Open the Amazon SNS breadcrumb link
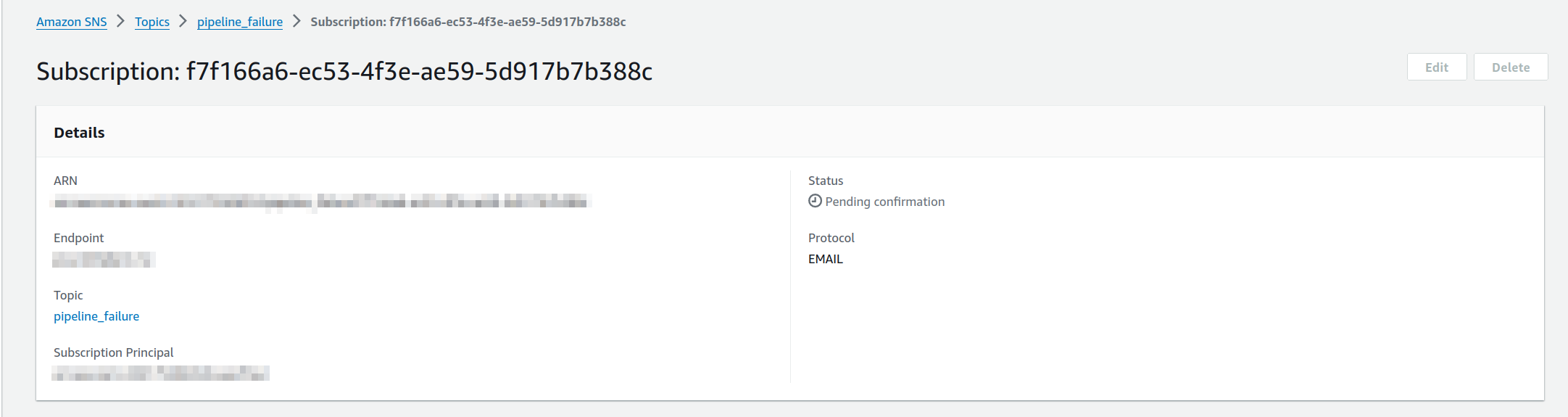 point(72,22)
